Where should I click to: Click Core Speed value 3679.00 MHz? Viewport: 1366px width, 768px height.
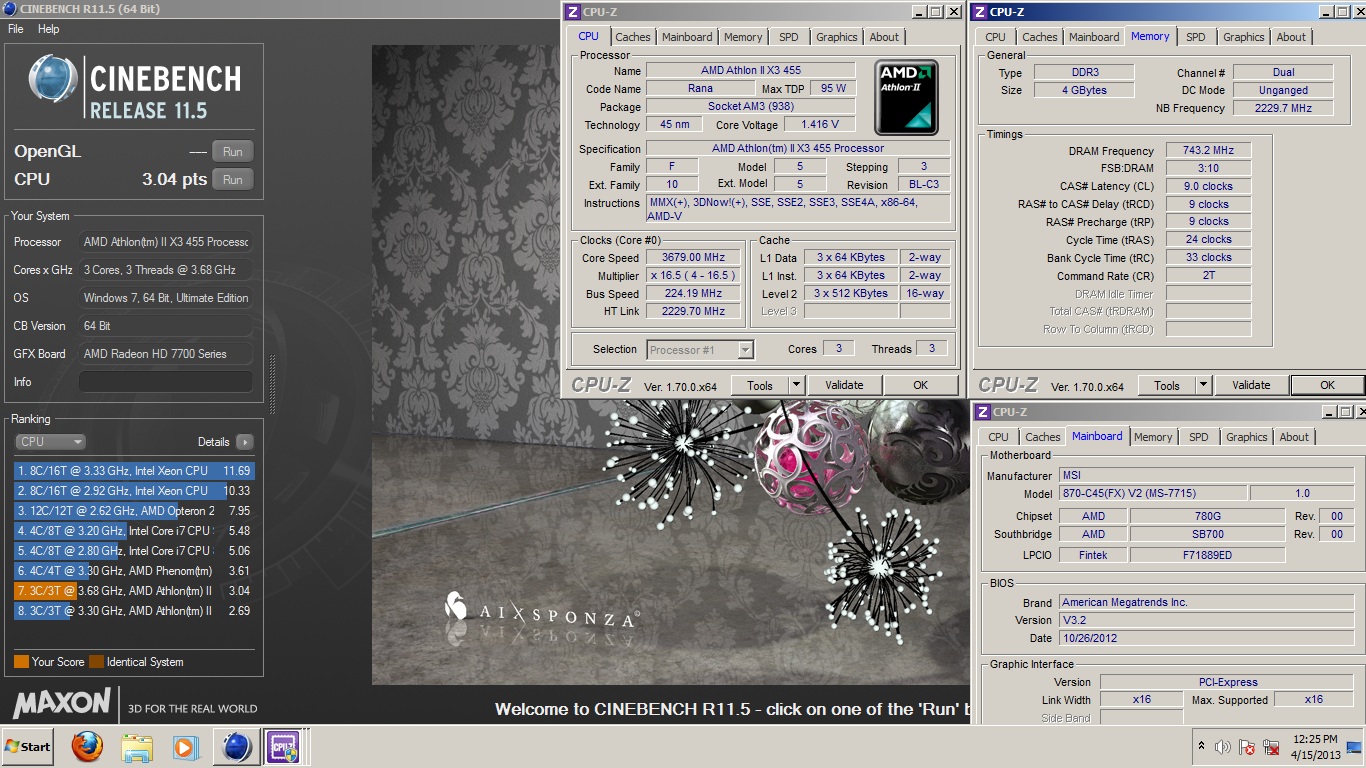[x=694, y=258]
